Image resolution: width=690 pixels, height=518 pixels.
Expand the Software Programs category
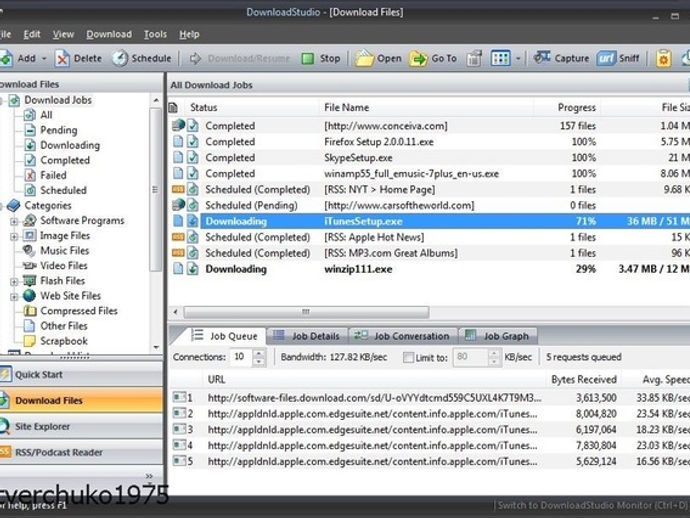click(14, 221)
